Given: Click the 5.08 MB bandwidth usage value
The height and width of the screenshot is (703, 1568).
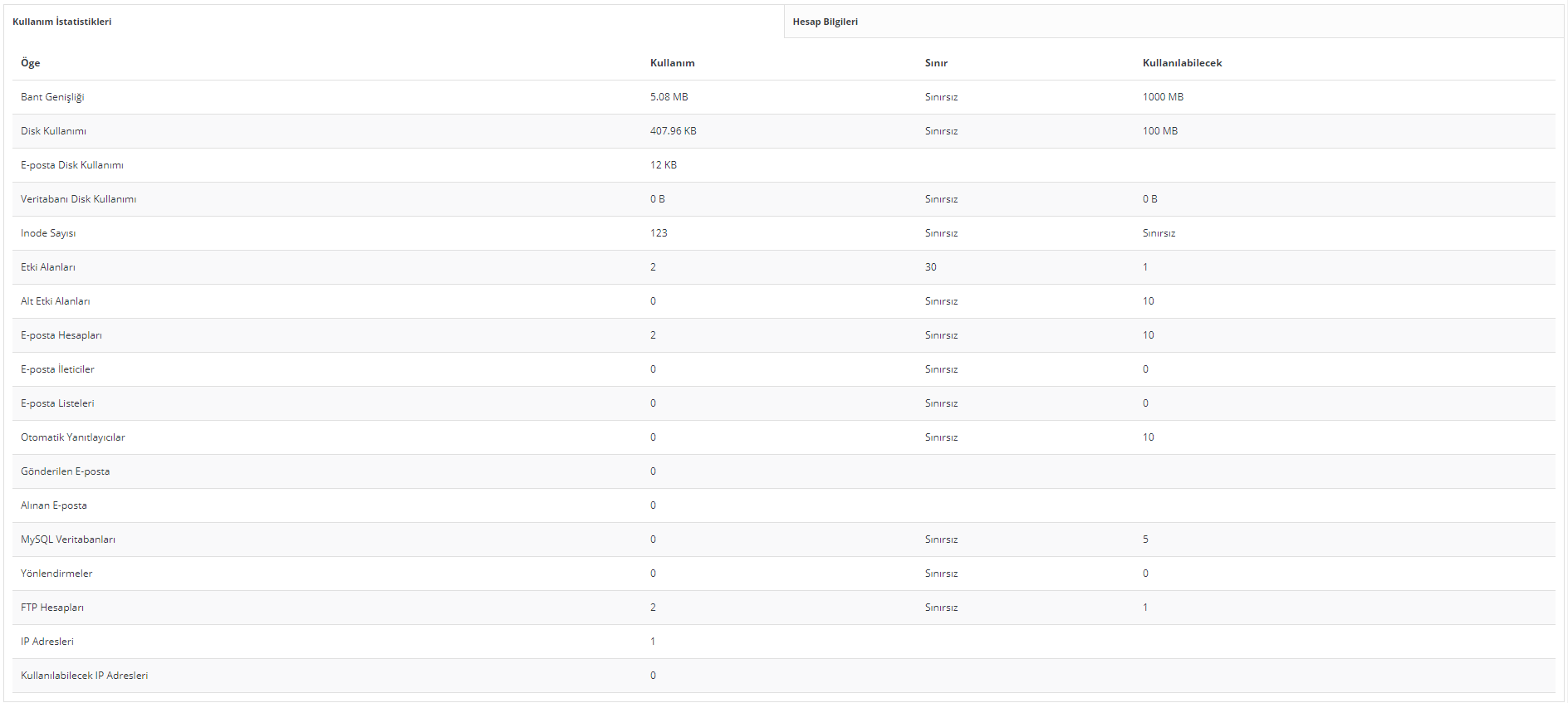Looking at the screenshot, I should [669, 97].
